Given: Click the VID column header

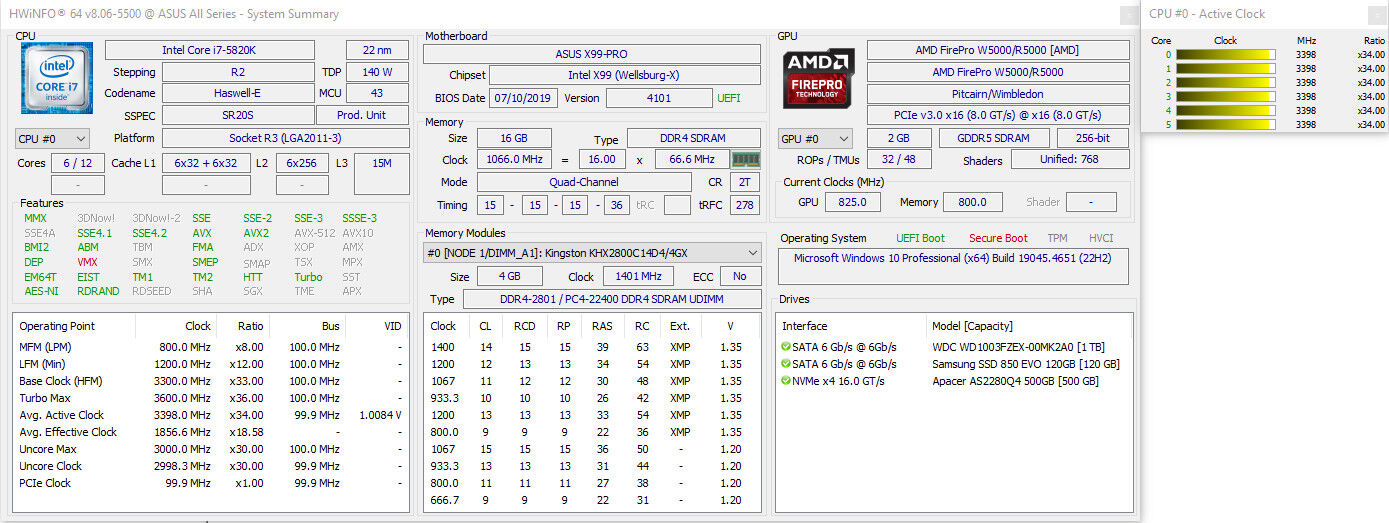Looking at the screenshot, I should pyautogui.click(x=377, y=326).
